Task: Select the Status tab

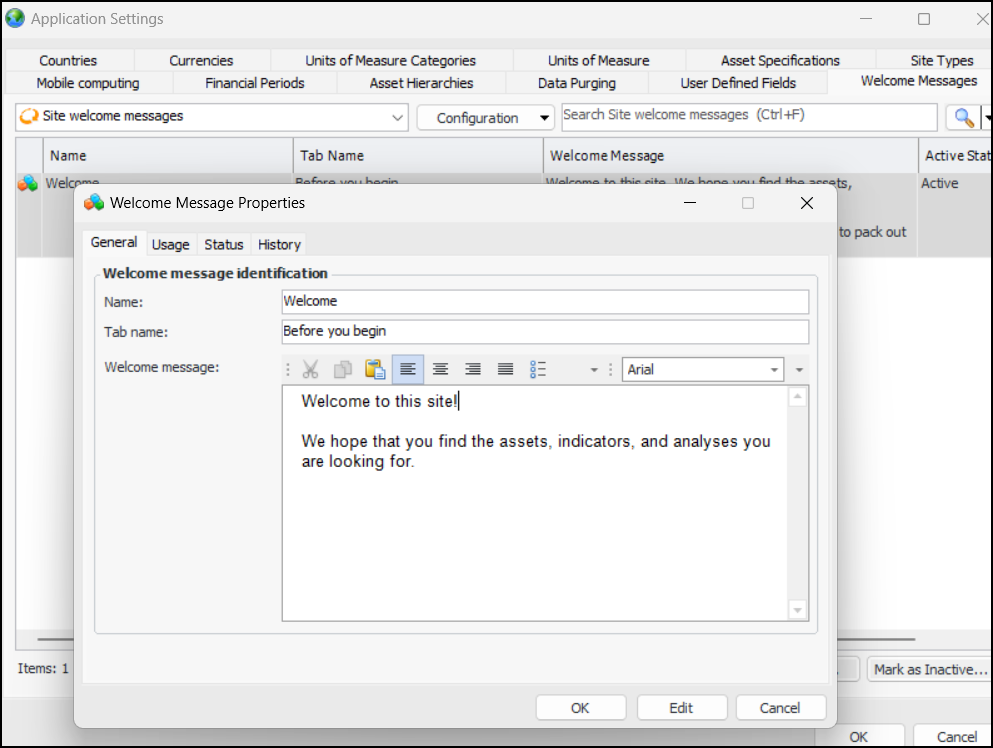Action: pyautogui.click(x=224, y=244)
